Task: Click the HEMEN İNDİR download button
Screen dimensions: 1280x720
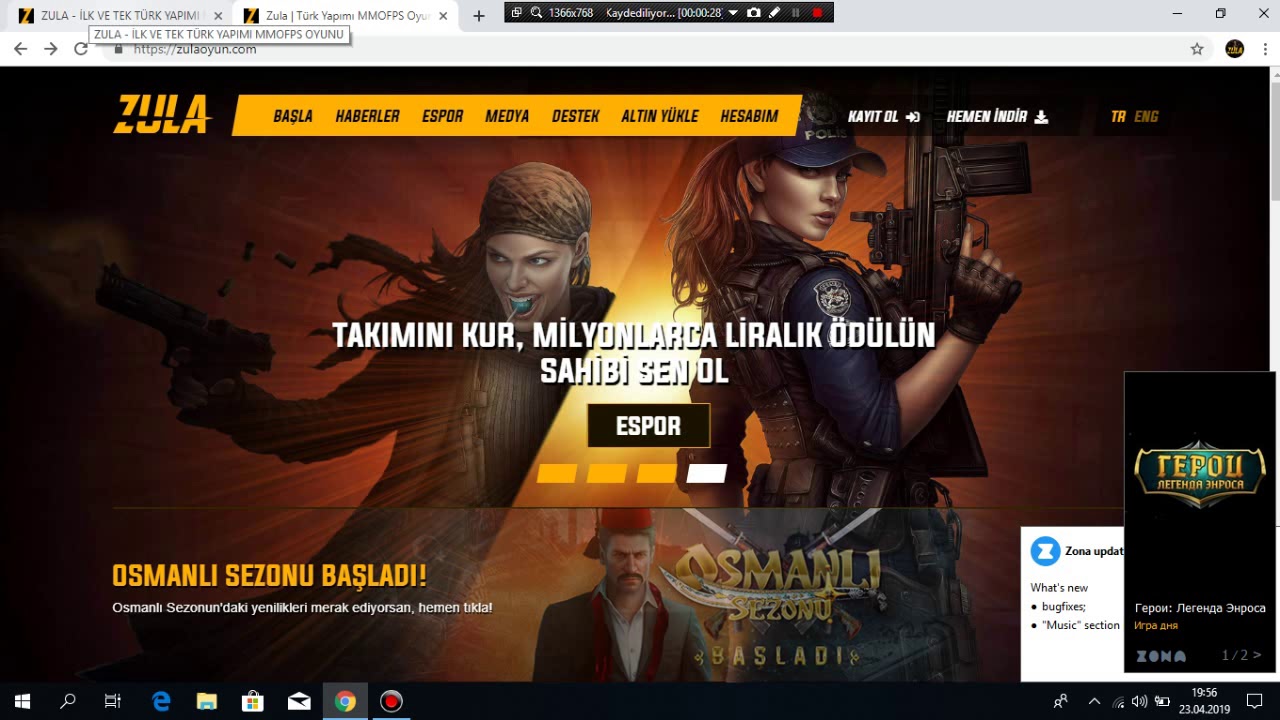Action: tap(997, 116)
